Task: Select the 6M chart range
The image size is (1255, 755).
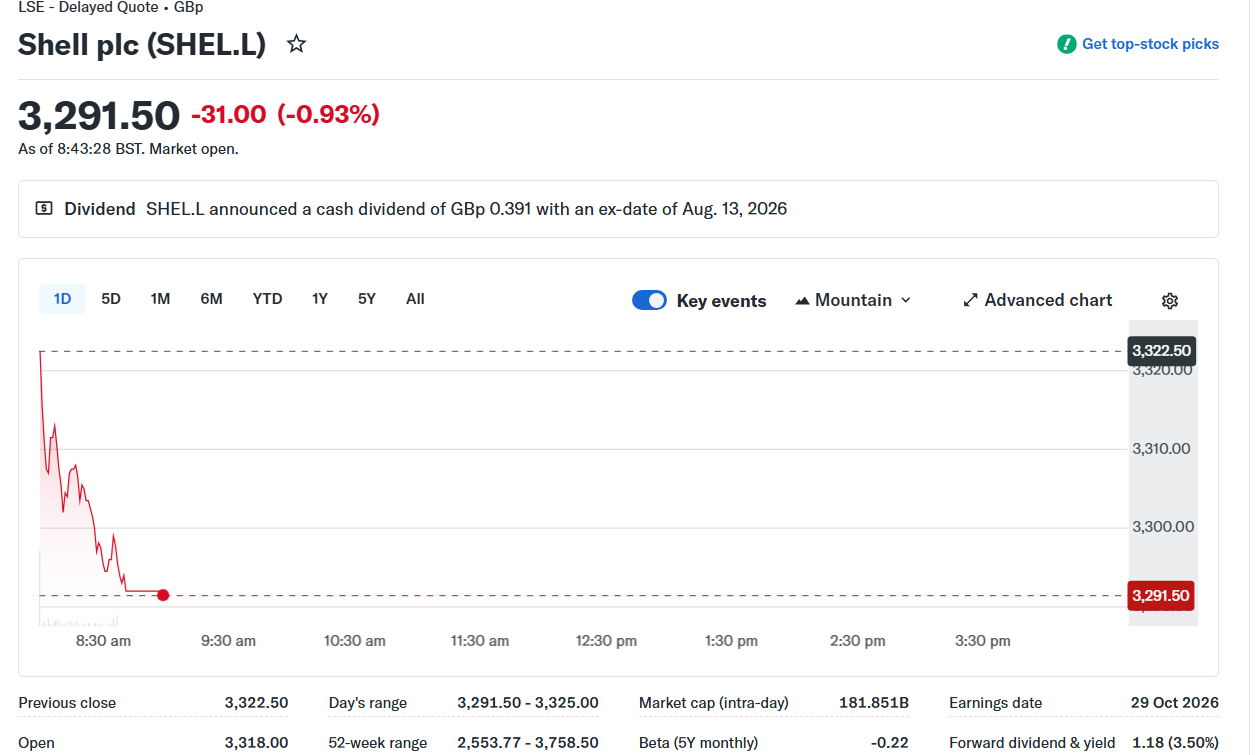Action: point(211,299)
